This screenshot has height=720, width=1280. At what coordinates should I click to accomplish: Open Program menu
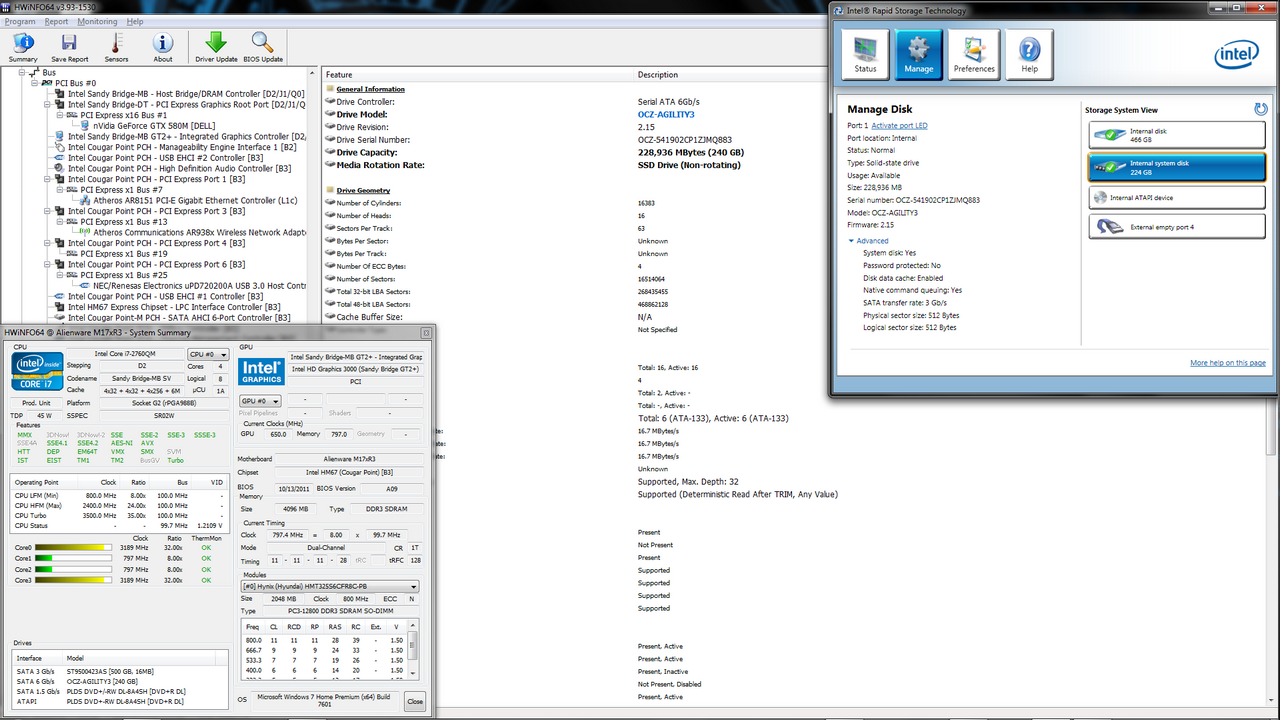tap(20, 21)
